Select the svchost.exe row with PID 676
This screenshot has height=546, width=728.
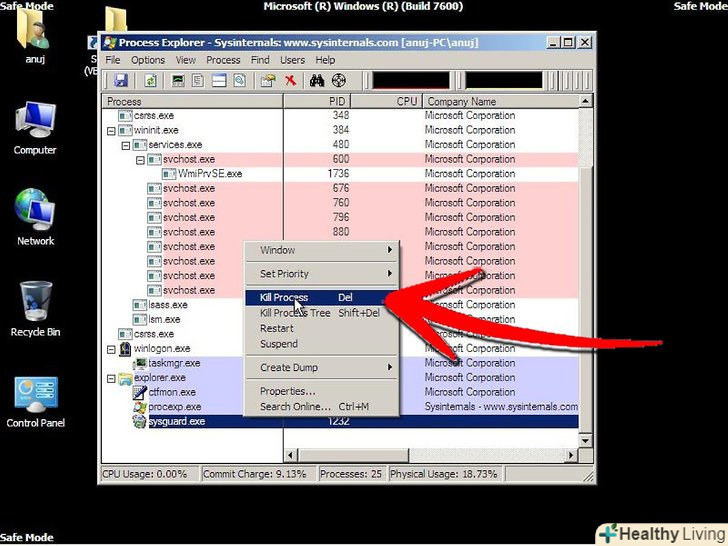point(340,188)
